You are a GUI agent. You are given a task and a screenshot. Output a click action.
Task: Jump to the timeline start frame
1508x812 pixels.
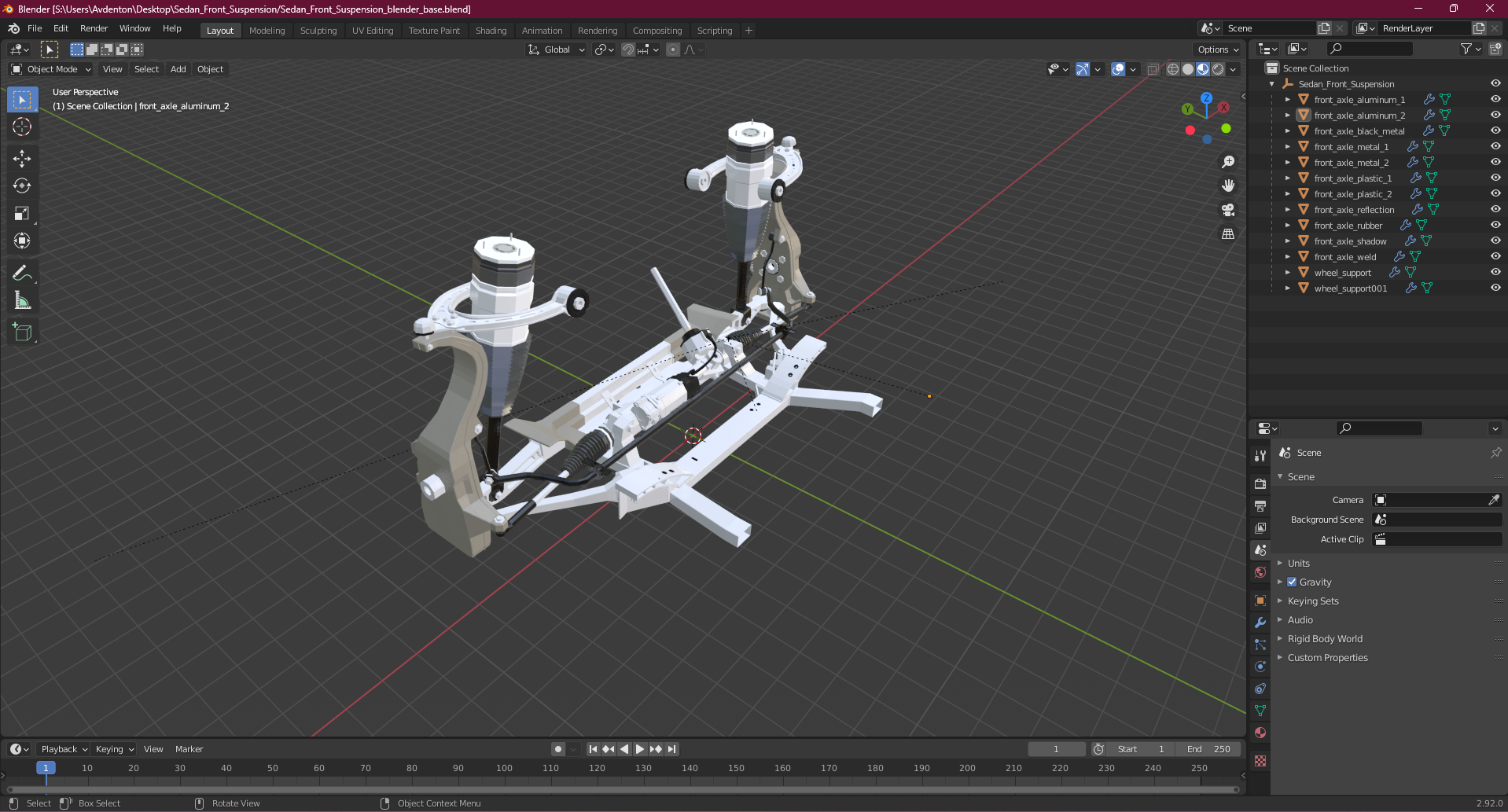[593, 749]
